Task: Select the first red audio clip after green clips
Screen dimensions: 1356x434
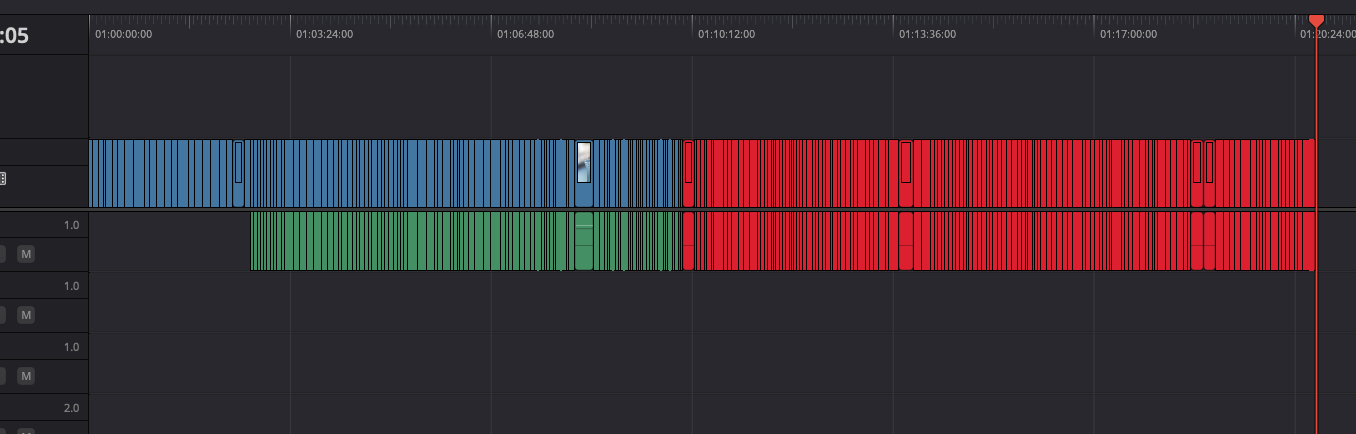Action: pos(688,241)
